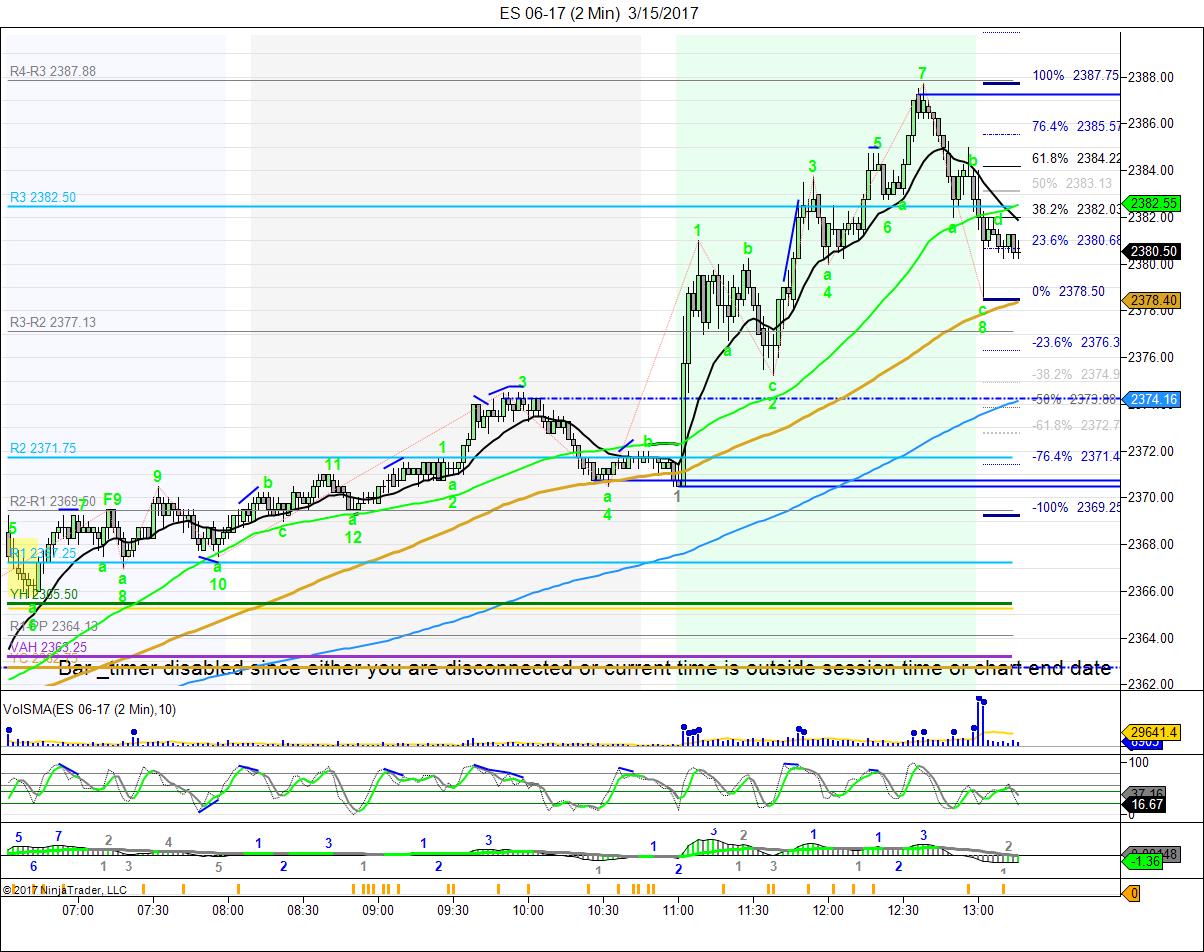Select the green 10 wave label
The height and width of the screenshot is (952, 1204).
[x=218, y=584]
